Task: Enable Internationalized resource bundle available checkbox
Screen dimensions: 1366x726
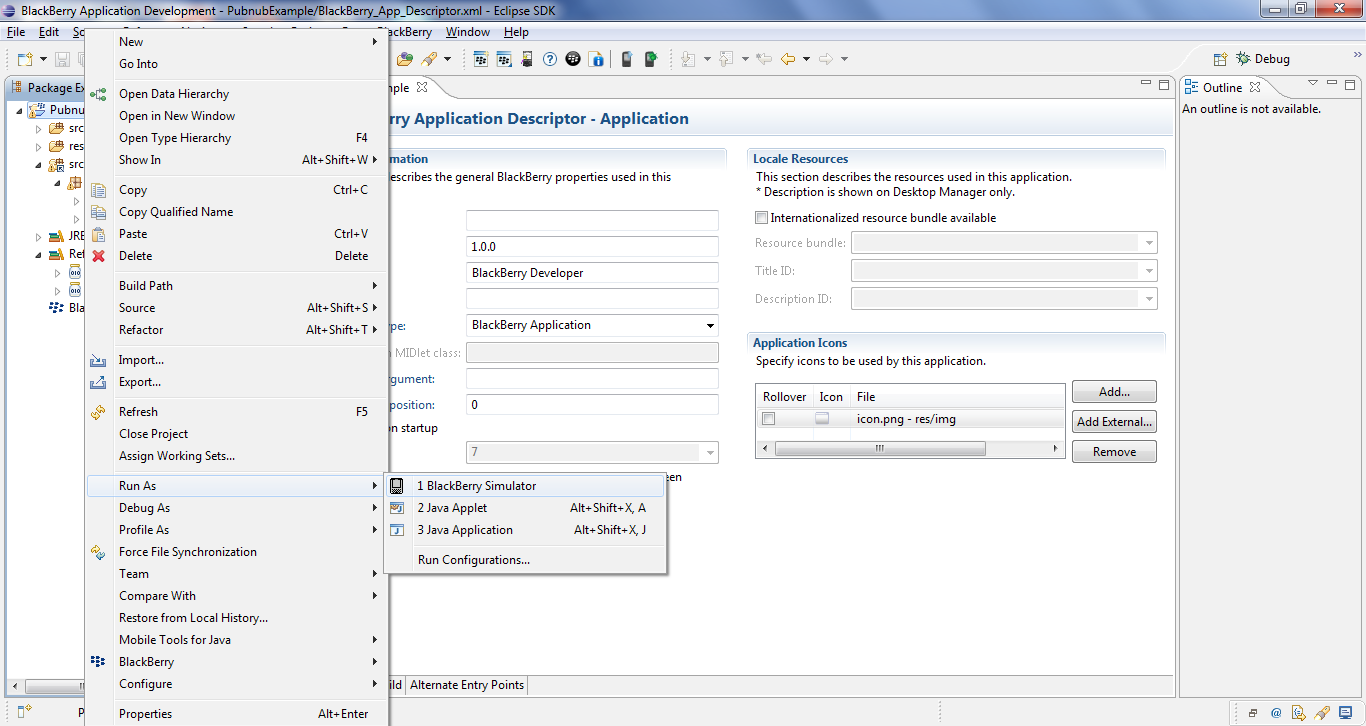Action: (x=762, y=218)
